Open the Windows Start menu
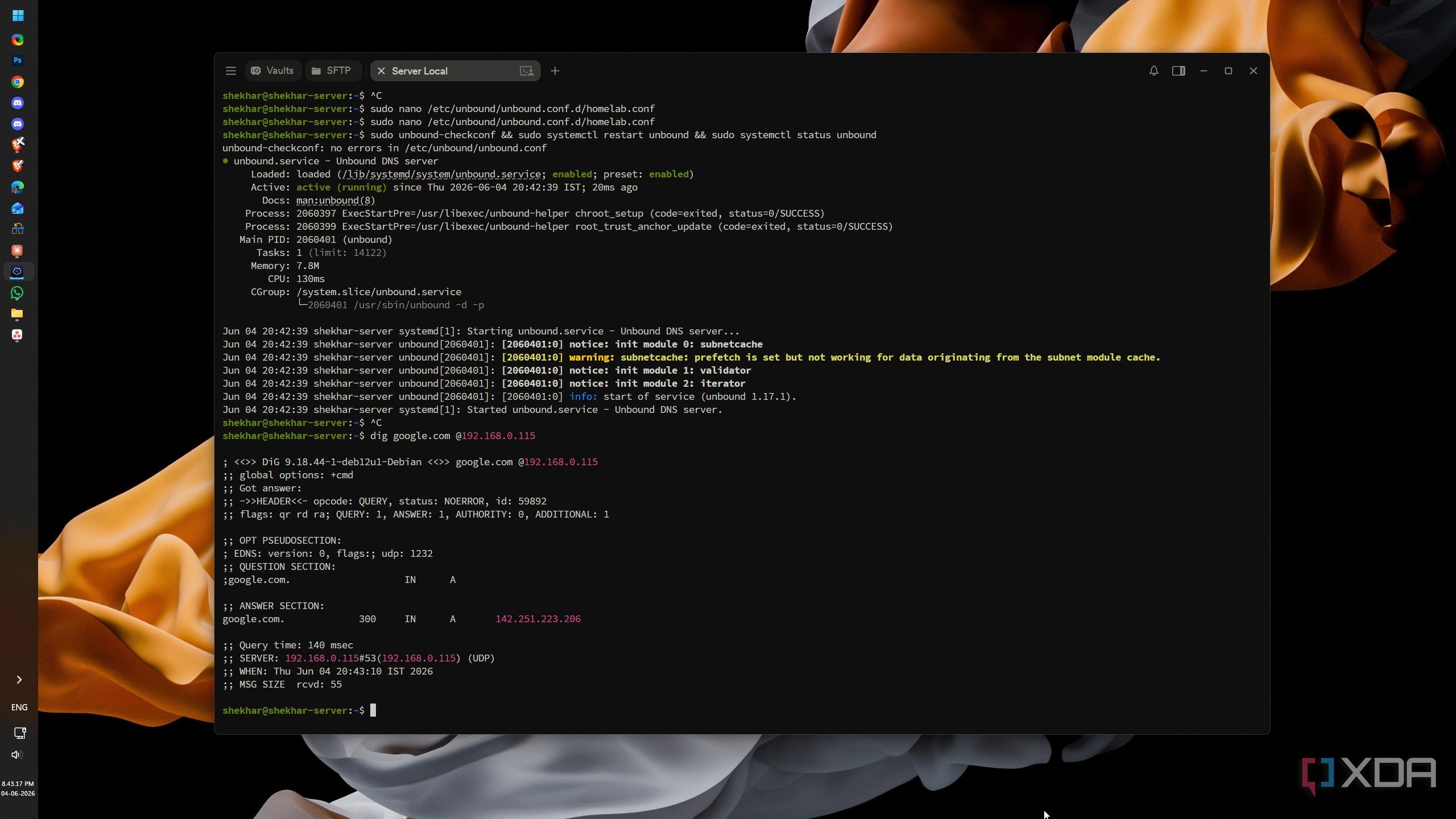 pyautogui.click(x=18, y=16)
